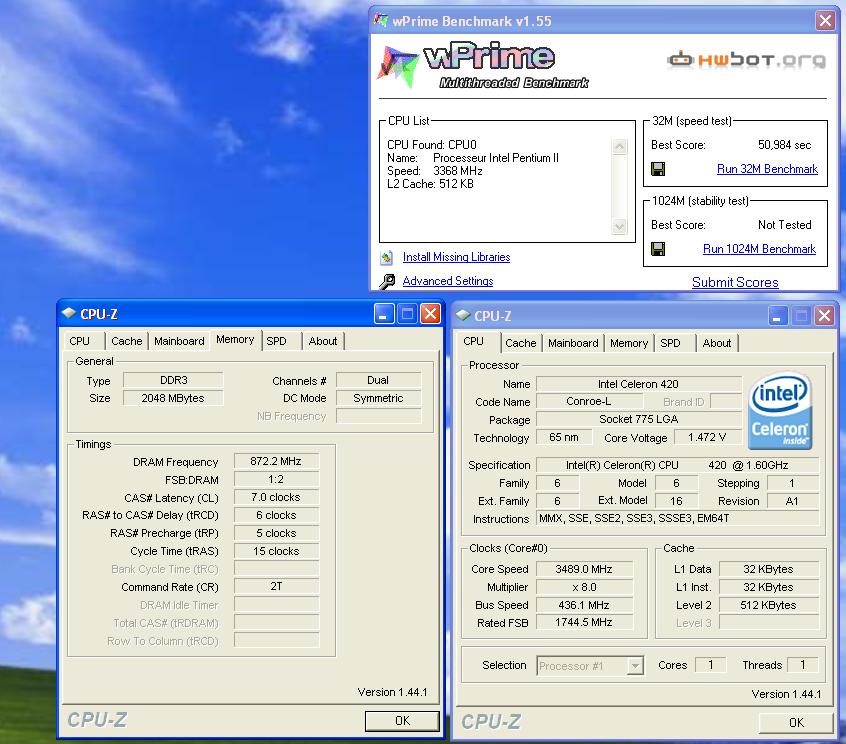
Task: Click wPrime title bar app icon
Action: [x=381, y=21]
